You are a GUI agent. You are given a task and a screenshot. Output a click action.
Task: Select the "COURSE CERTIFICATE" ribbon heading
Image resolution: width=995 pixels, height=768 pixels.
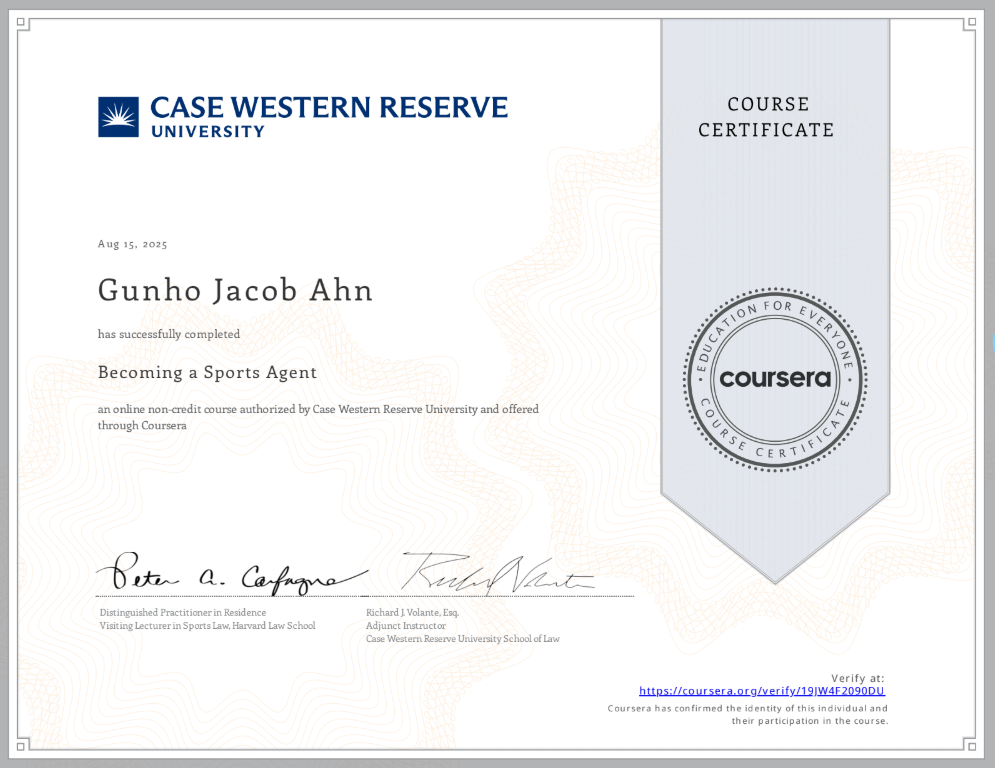pyautogui.click(x=766, y=117)
